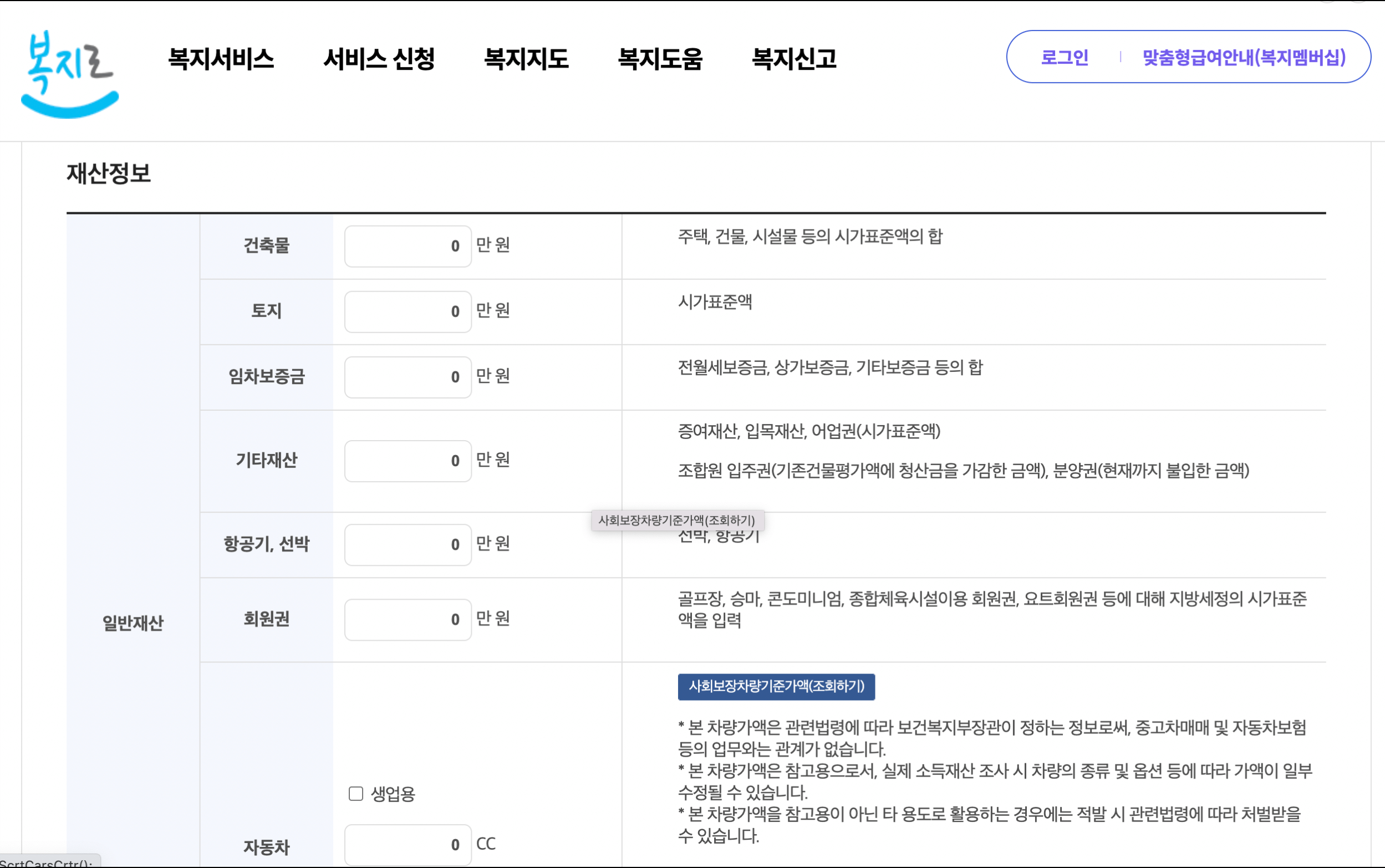Open 맞춤형급여안내(복지멤버십) link
Screen dimensions: 1385x868
coord(1244,58)
